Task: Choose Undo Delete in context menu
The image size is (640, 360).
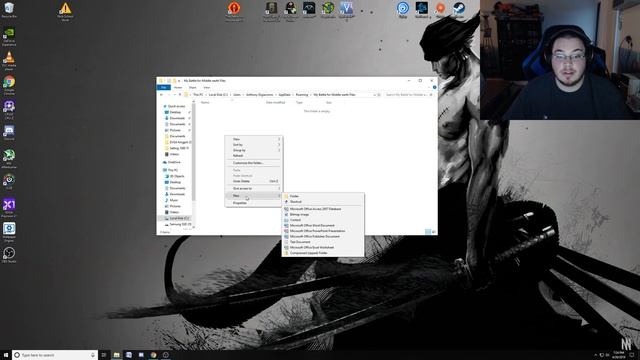Action: [x=253, y=181]
